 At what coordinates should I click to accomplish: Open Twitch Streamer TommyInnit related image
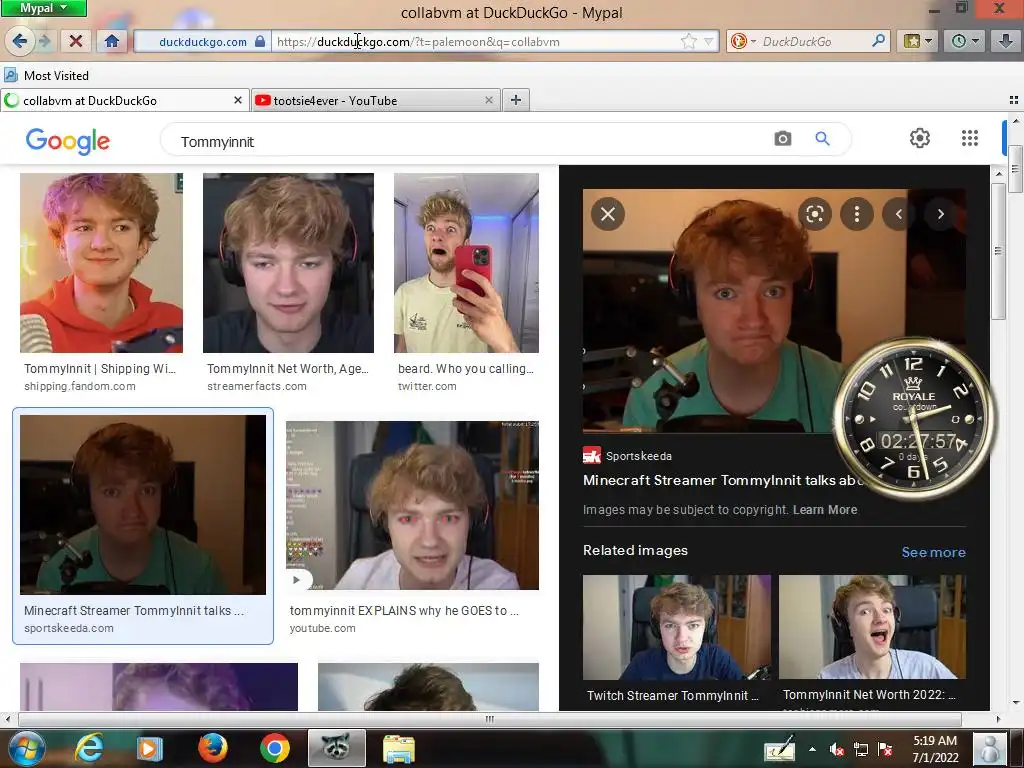[677, 627]
